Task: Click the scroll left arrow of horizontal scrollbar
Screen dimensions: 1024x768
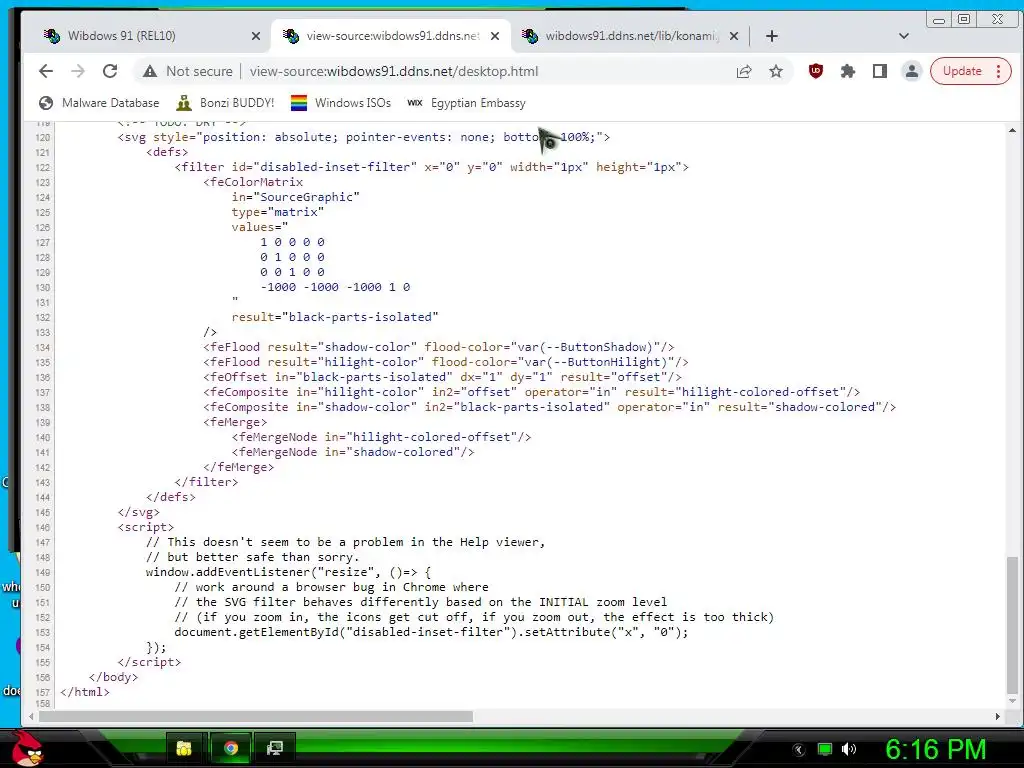Action: click(x=30, y=716)
